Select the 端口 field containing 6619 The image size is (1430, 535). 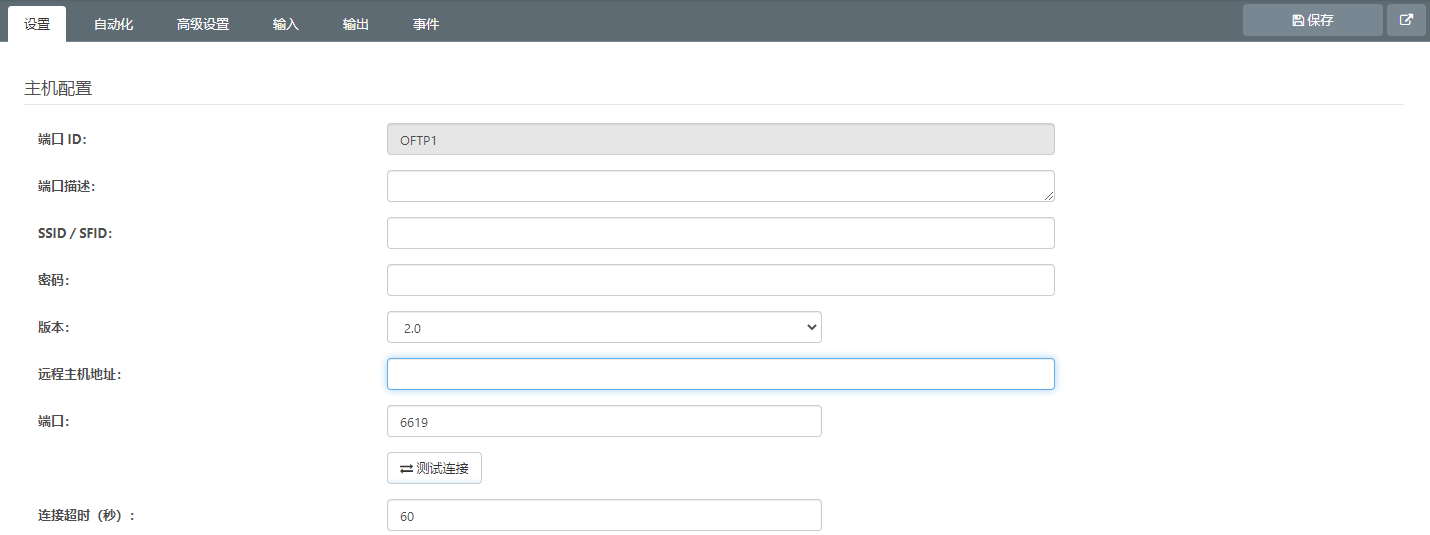[x=604, y=421]
